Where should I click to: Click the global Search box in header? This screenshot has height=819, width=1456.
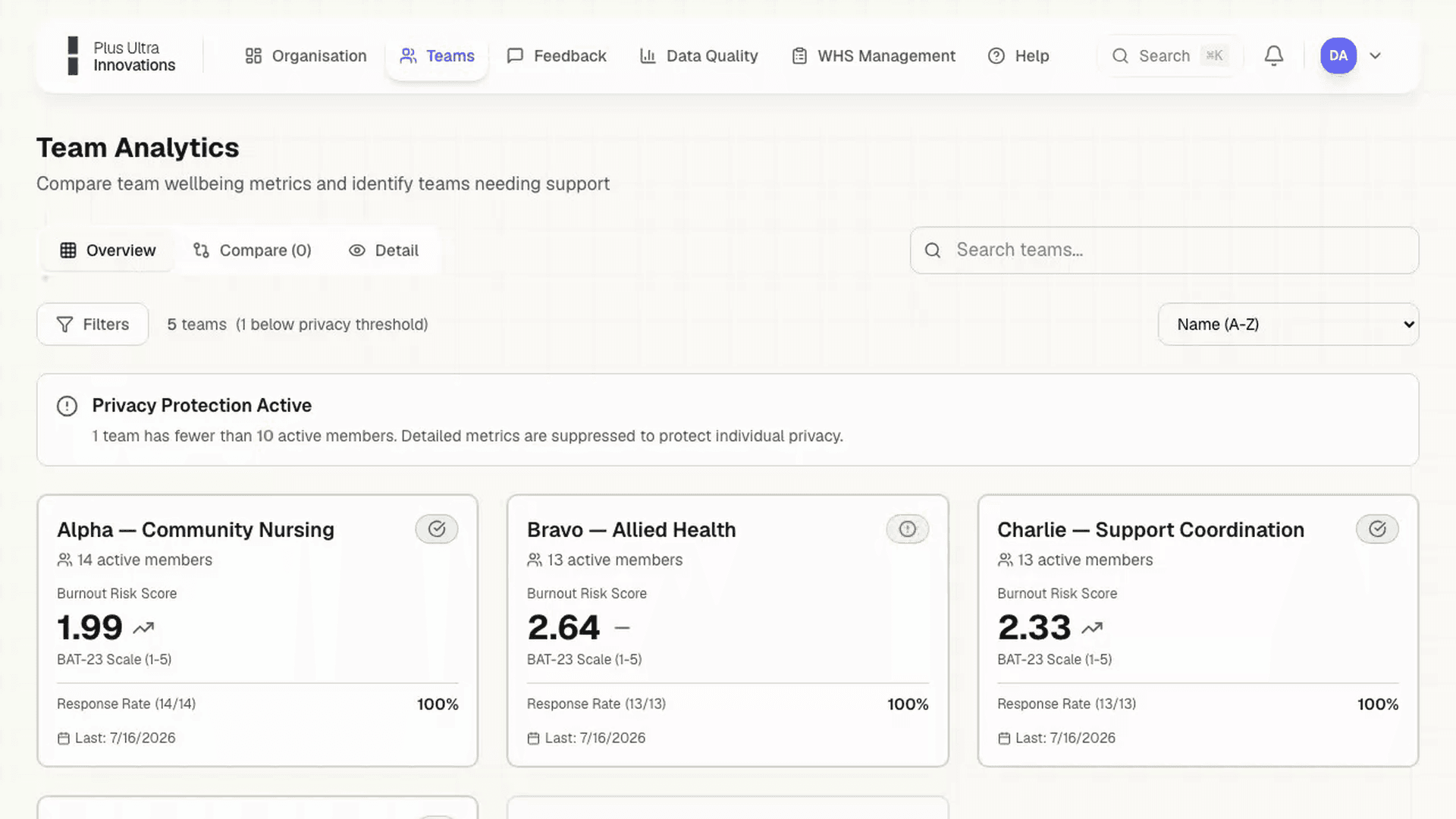tap(1170, 56)
